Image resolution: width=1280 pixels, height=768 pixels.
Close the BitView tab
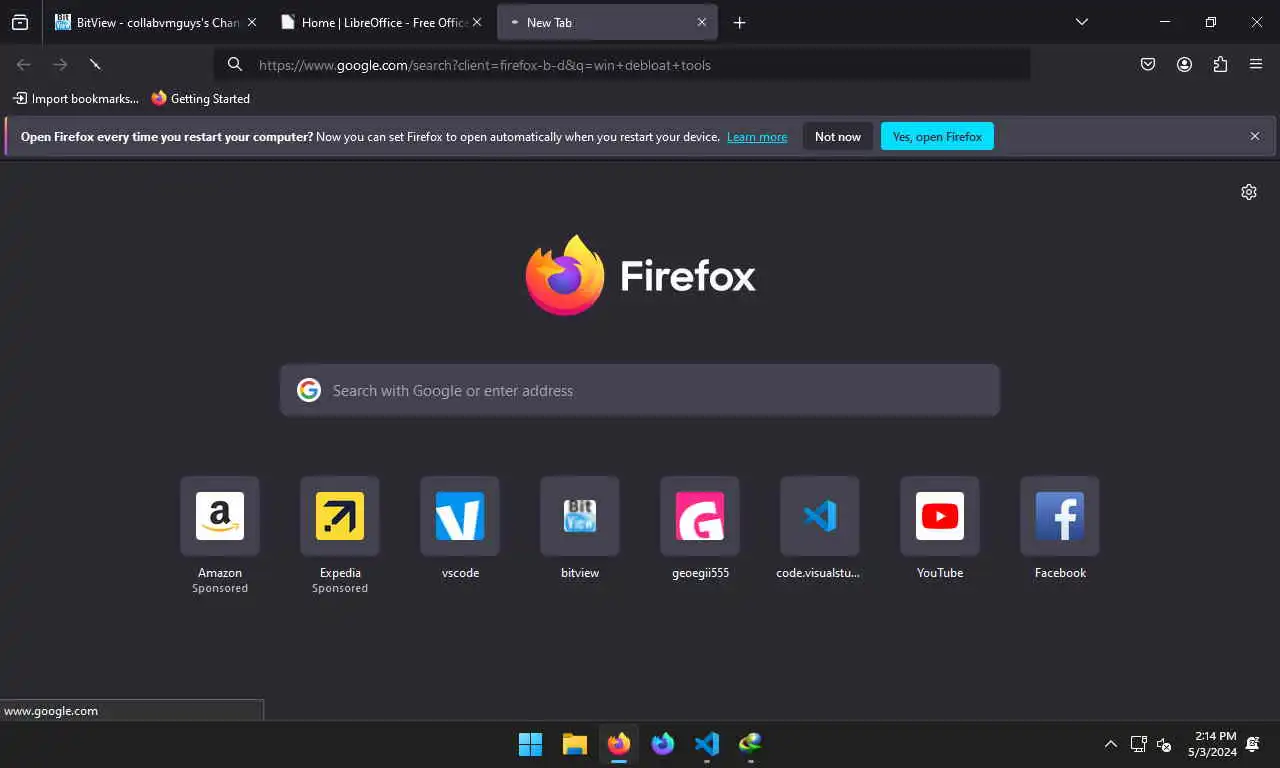[252, 22]
